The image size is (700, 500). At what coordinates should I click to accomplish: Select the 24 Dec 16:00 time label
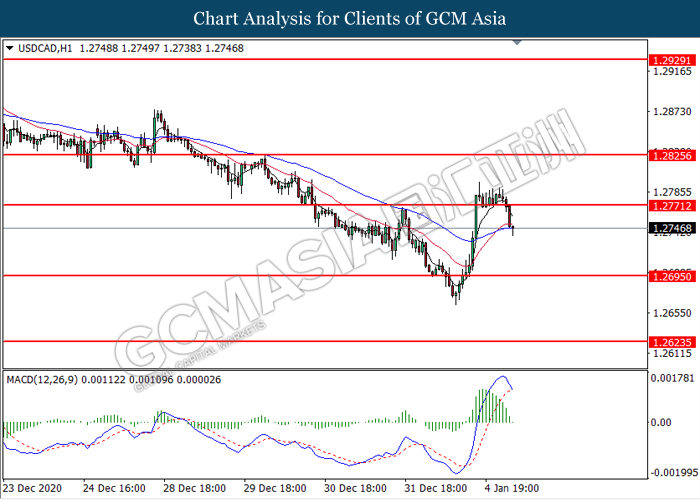pyautogui.click(x=113, y=490)
